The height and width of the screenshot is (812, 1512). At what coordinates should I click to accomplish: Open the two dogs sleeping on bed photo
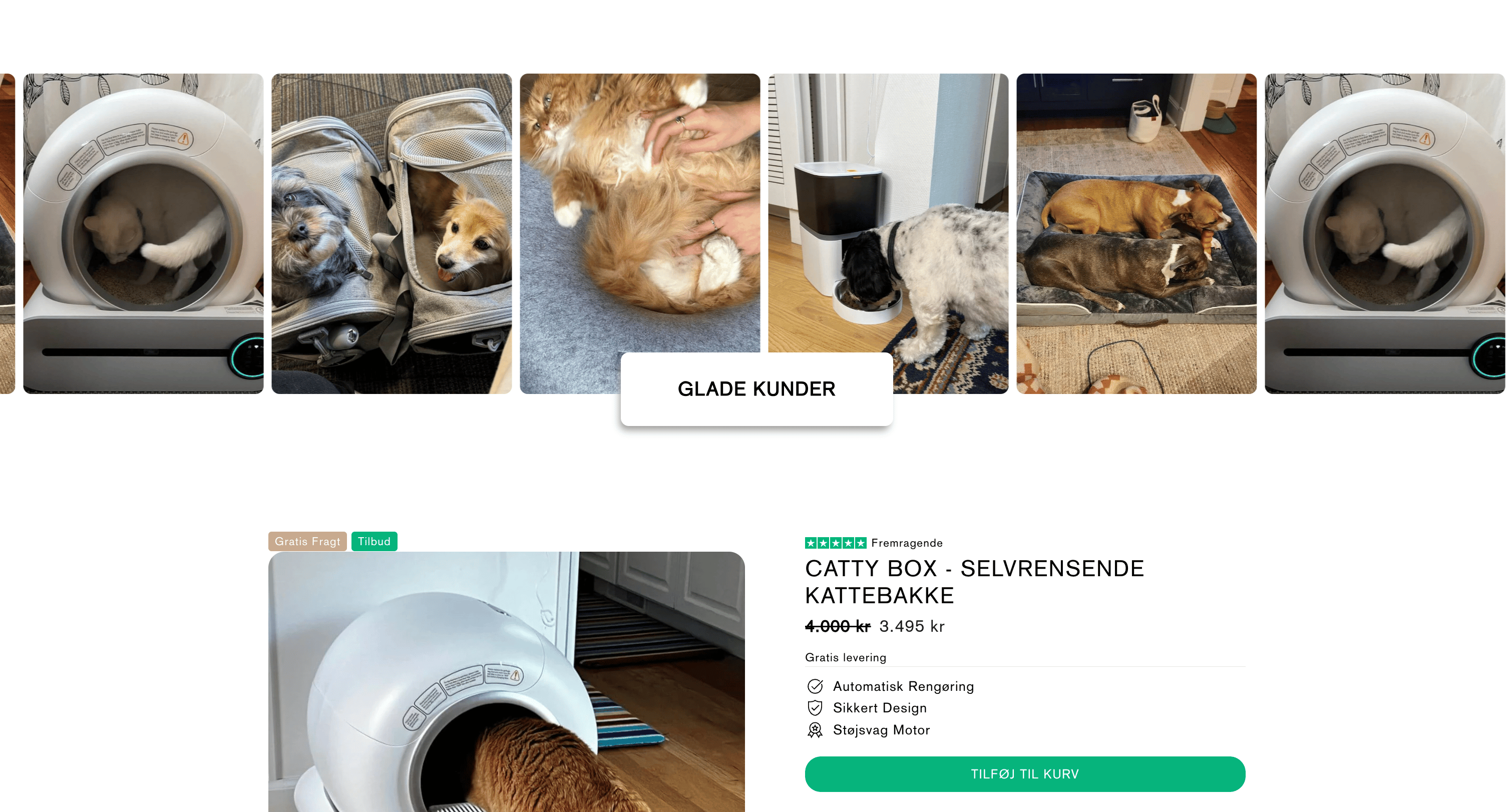coord(1137,233)
